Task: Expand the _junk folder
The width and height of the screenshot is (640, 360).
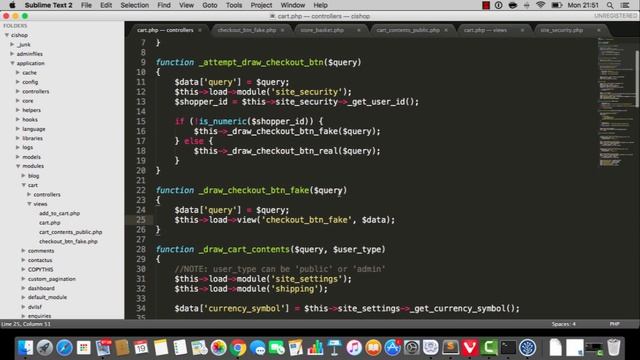Action: [12, 44]
